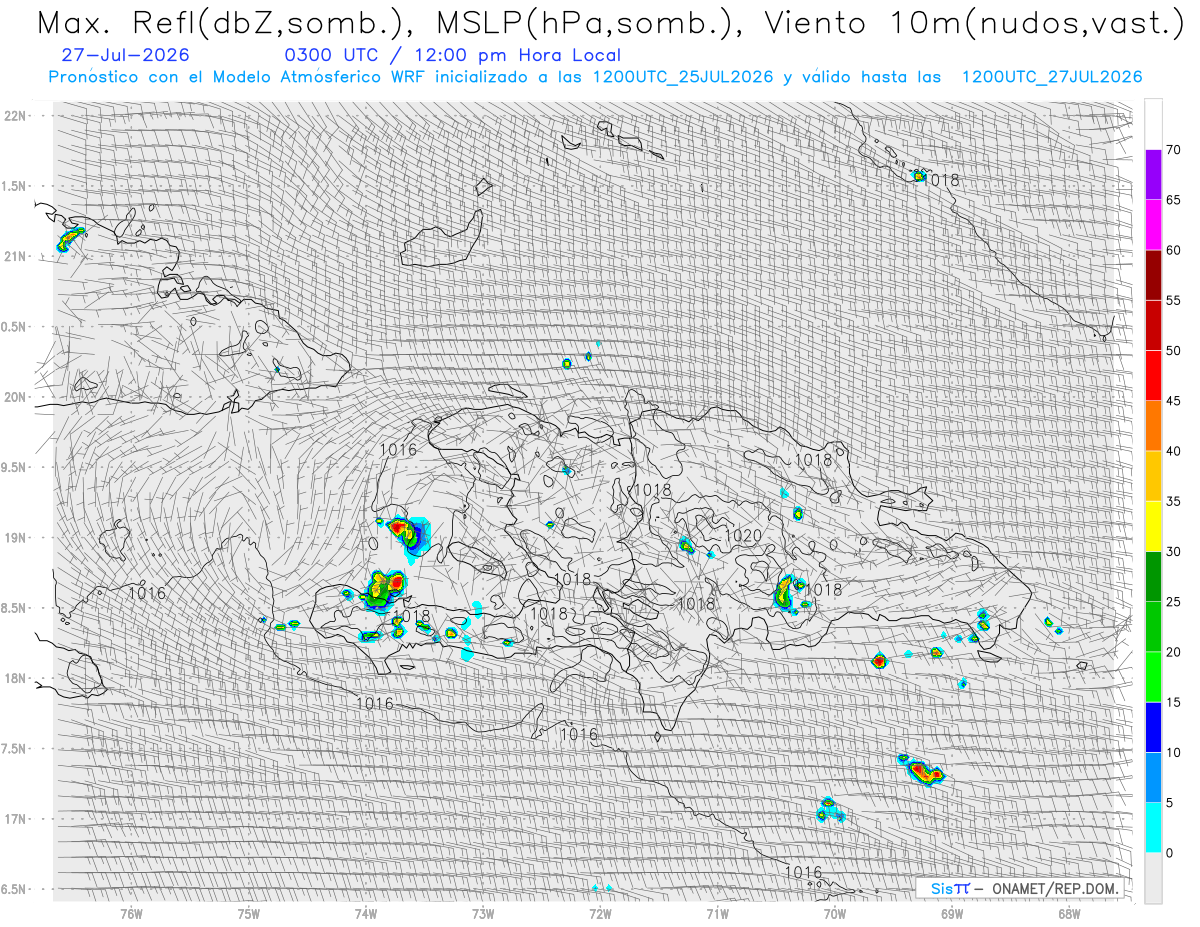Click the "10" value on the color scale
This screenshot has width=1200, height=927.
pyautogui.click(x=1173, y=752)
